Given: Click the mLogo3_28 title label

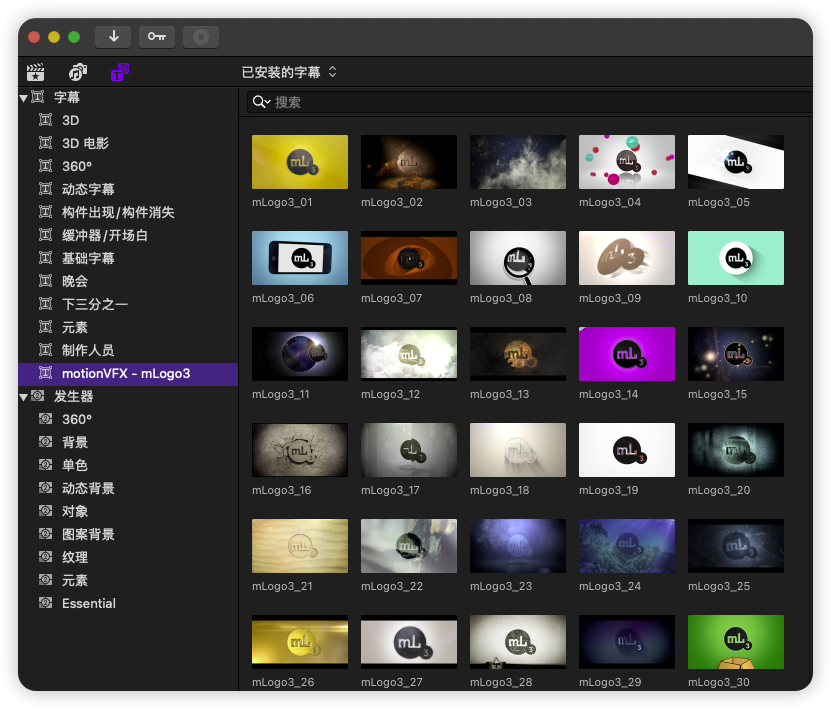Looking at the screenshot, I should pyautogui.click(x=501, y=682).
